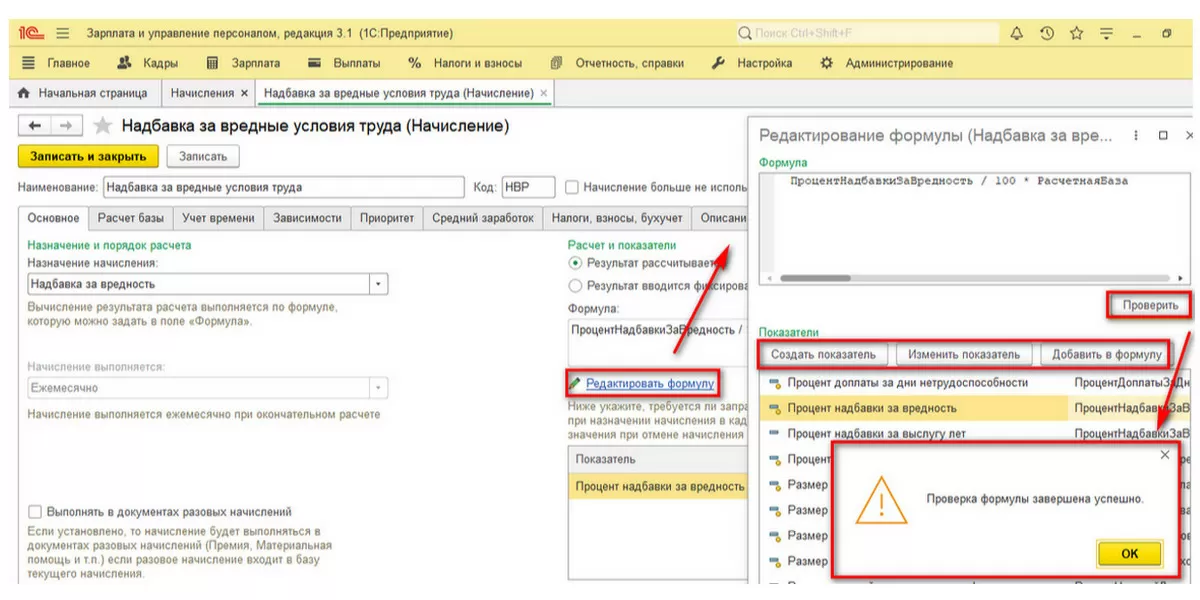The width and height of the screenshot is (1200, 600).
Task: Go back with the left arrow button
Action: click(x=35, y=126)
